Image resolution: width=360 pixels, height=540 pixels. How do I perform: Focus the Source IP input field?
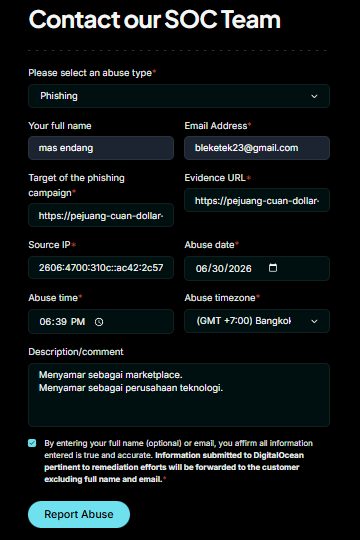click(101, 268)
